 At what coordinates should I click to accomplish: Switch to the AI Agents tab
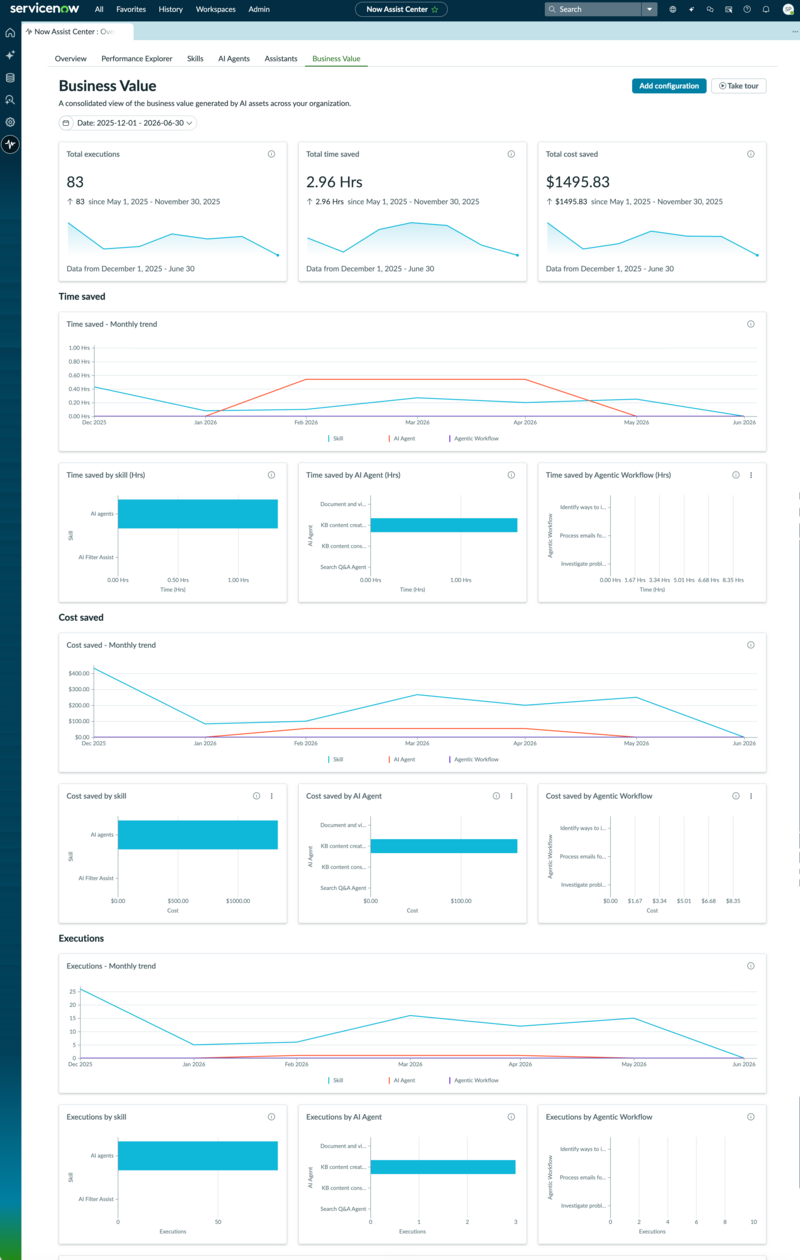(234, 59)
